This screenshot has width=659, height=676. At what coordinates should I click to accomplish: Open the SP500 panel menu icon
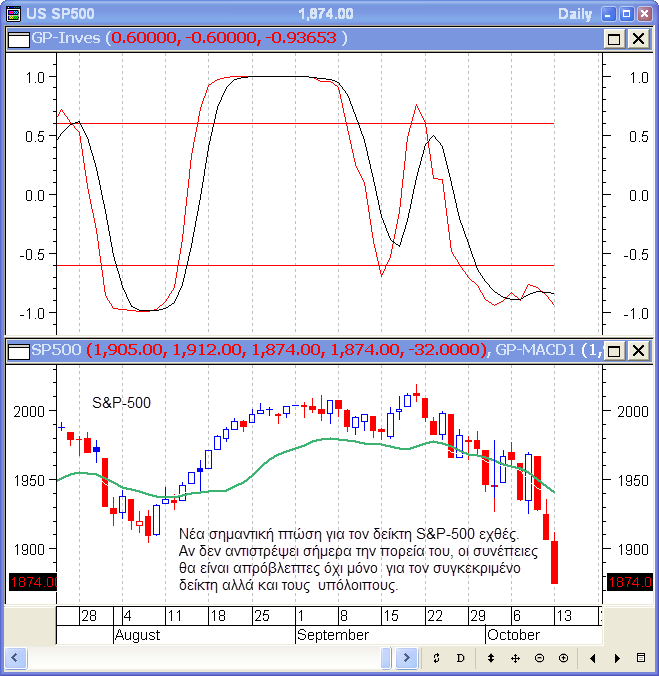(17, 350)
